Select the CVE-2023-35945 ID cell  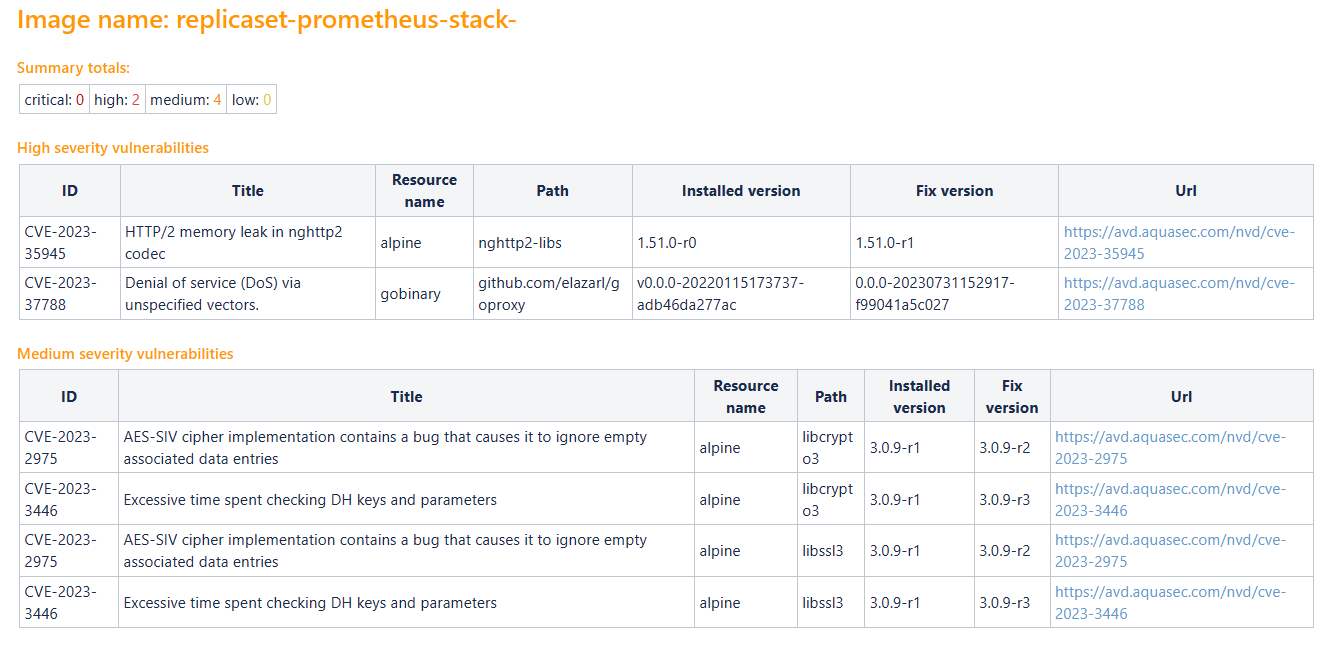68,242
